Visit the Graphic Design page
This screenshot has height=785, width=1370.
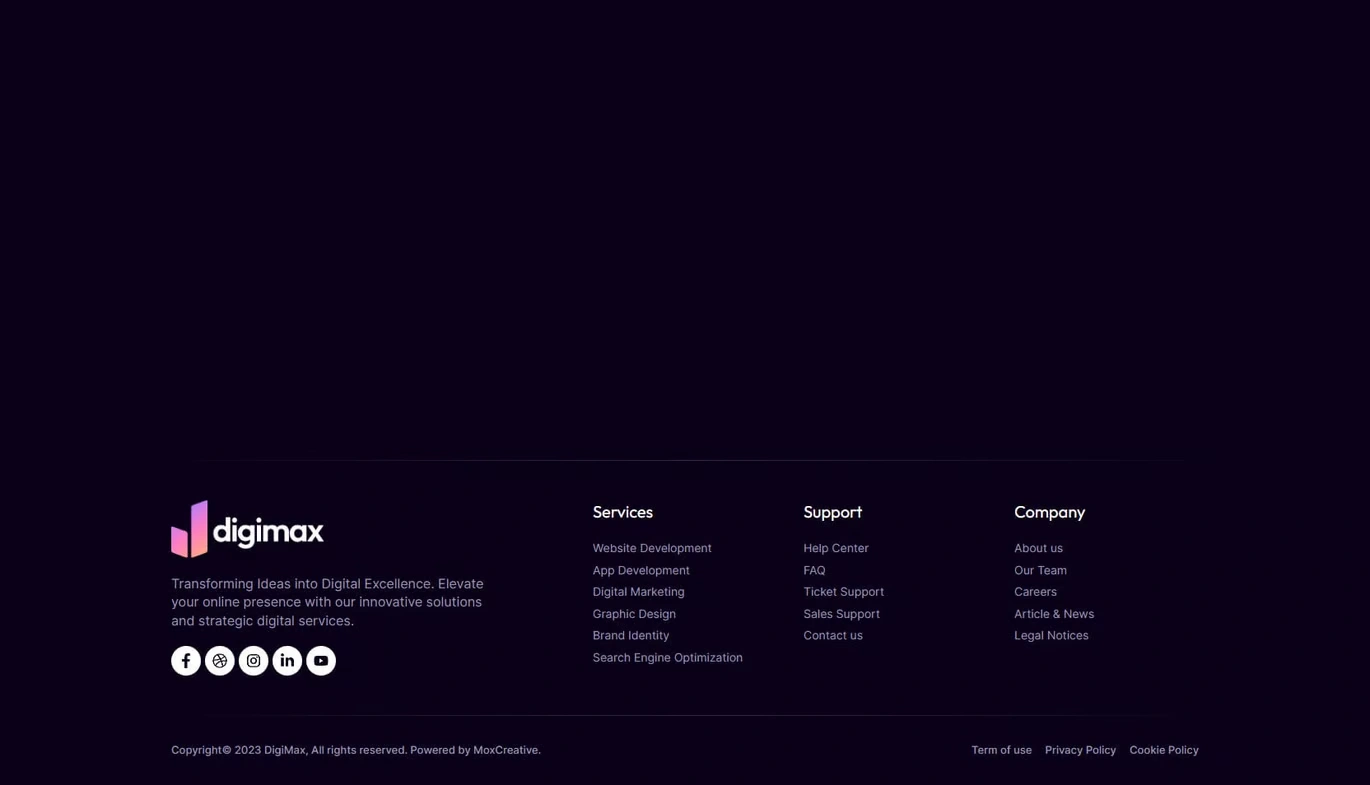click(x=634, y=614)
